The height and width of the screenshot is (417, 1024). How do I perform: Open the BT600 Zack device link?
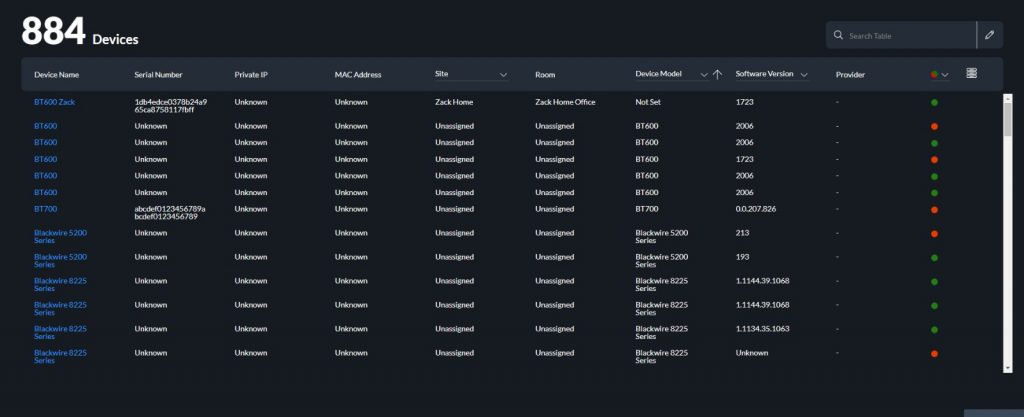pos(54,102)
